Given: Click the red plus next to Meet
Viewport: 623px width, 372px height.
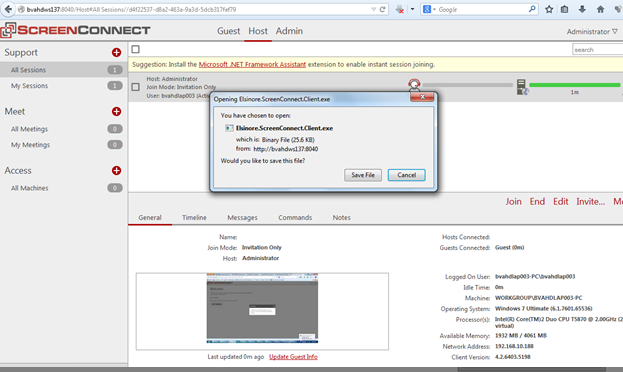Looking at the screenshot, I should coord(116,111).
